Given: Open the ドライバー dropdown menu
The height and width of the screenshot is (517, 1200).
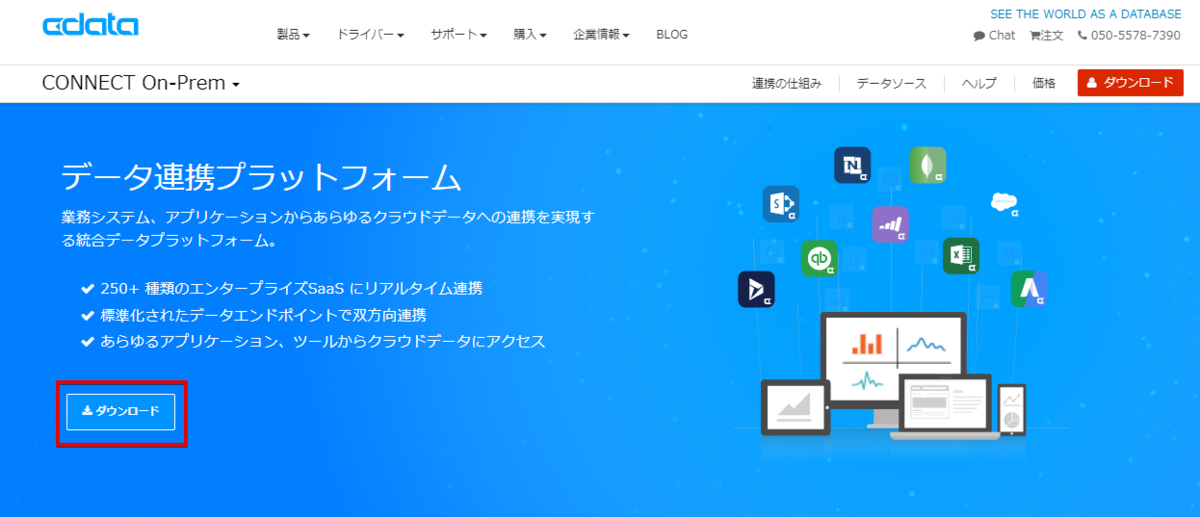Looking at the screenshot, I should 370,34.
